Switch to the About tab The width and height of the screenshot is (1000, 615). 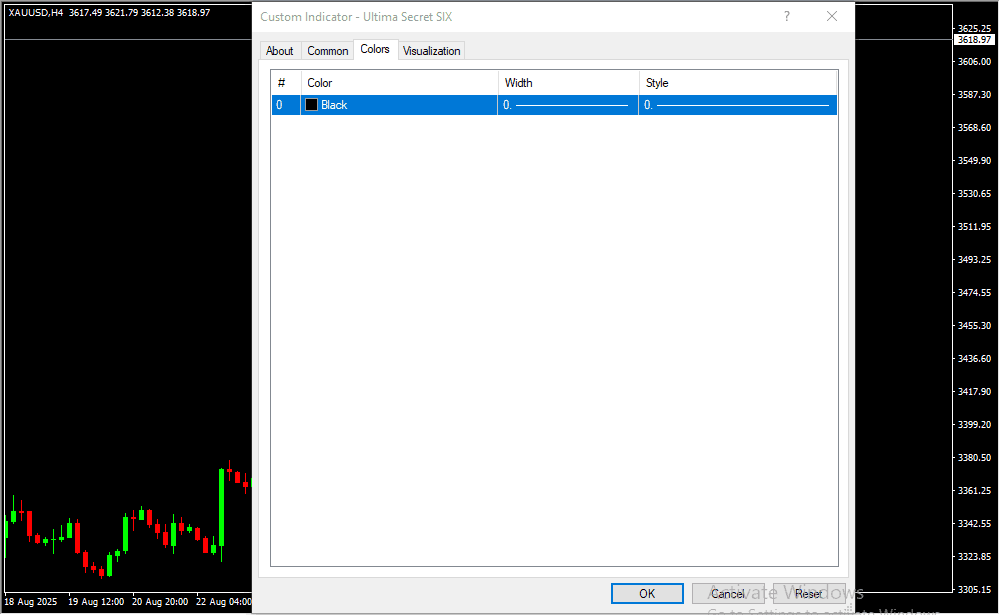[280, 51]
